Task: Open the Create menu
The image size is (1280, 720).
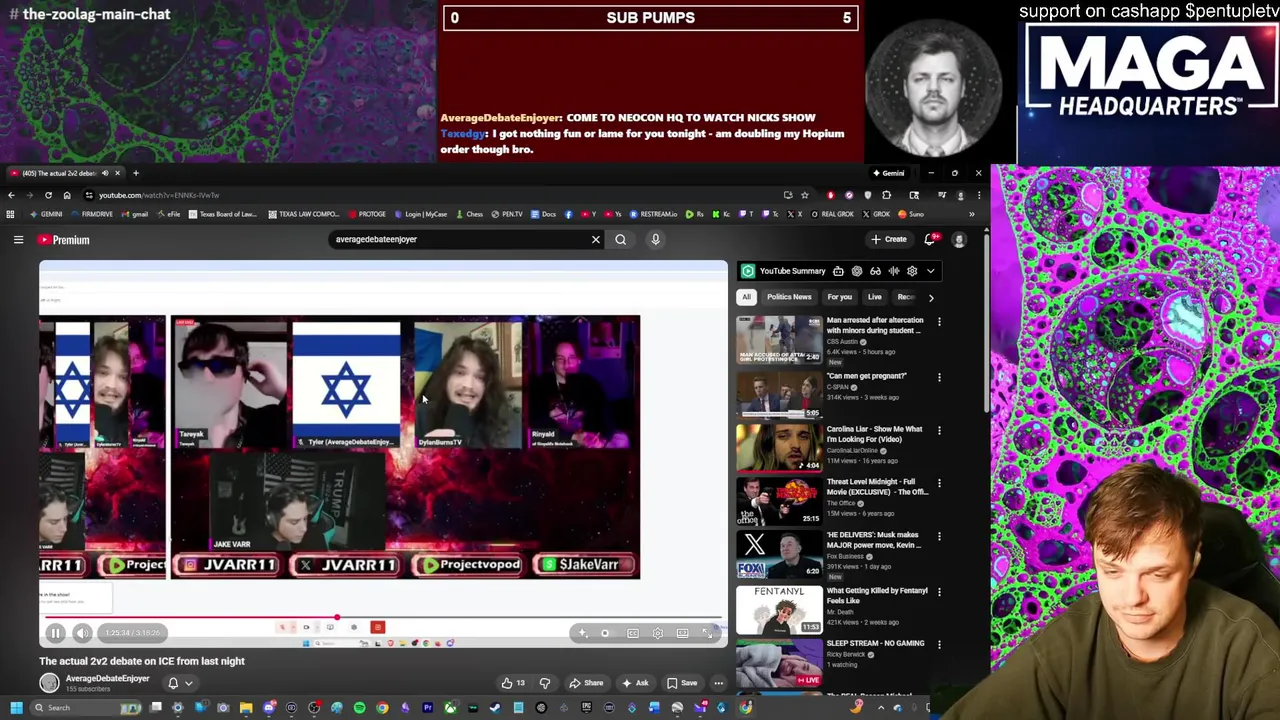Action: point(888,239)
